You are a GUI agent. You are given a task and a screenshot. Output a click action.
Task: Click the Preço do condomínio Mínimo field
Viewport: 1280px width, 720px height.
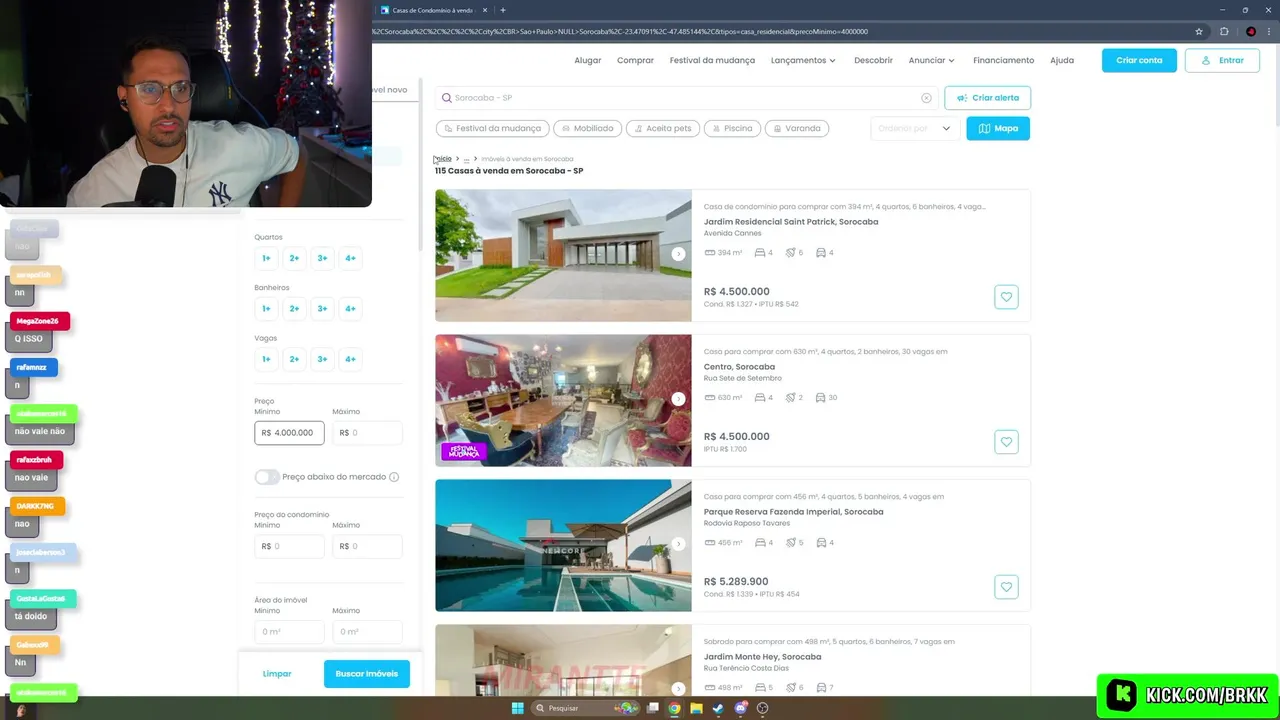[289, 546]
